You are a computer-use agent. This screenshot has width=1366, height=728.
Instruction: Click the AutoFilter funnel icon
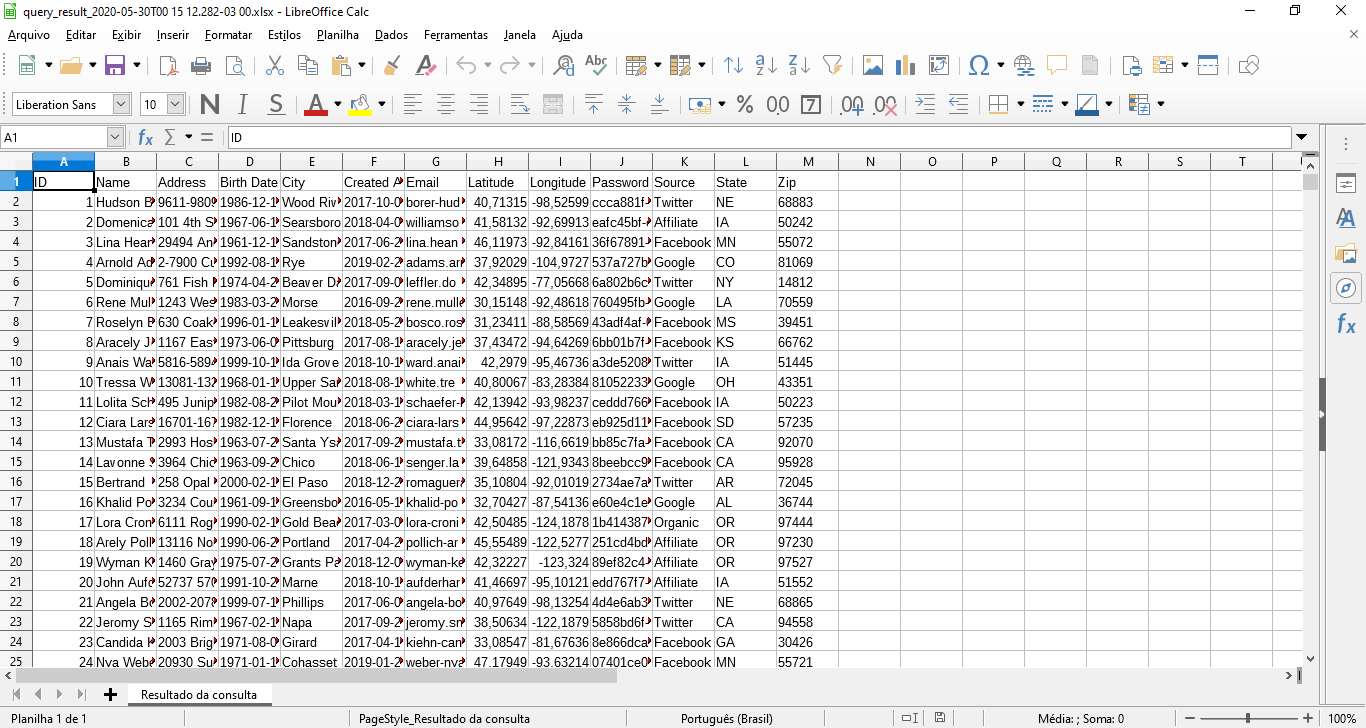(832, 66)
